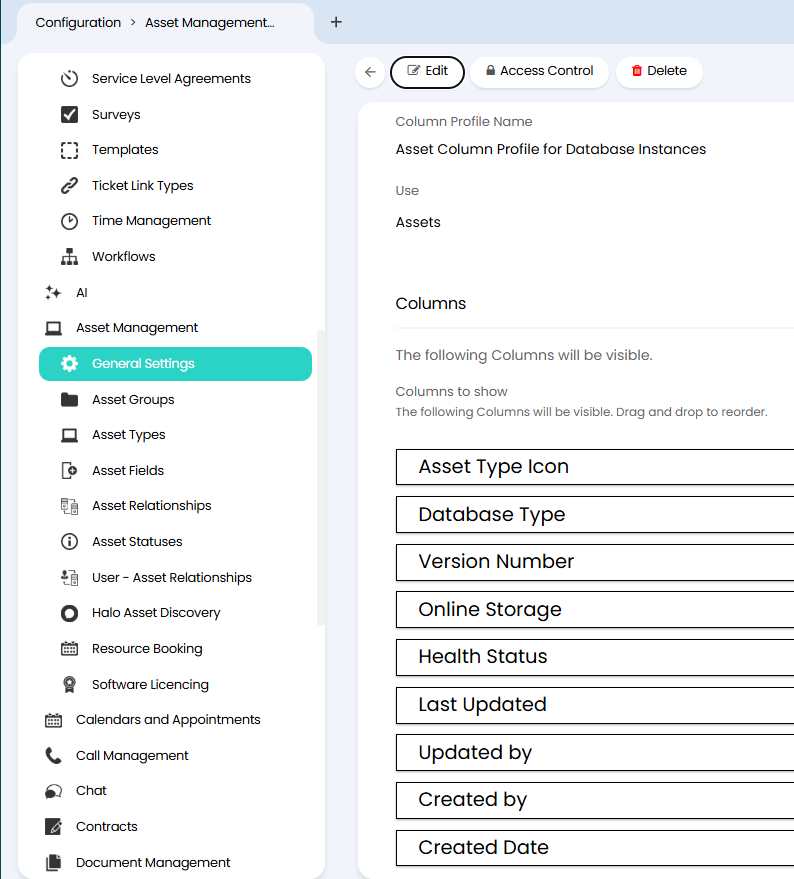Image resolution: width=794 pixels, height=879 pixels.
Task: Click the Edit button
Action: click(427, 72)
